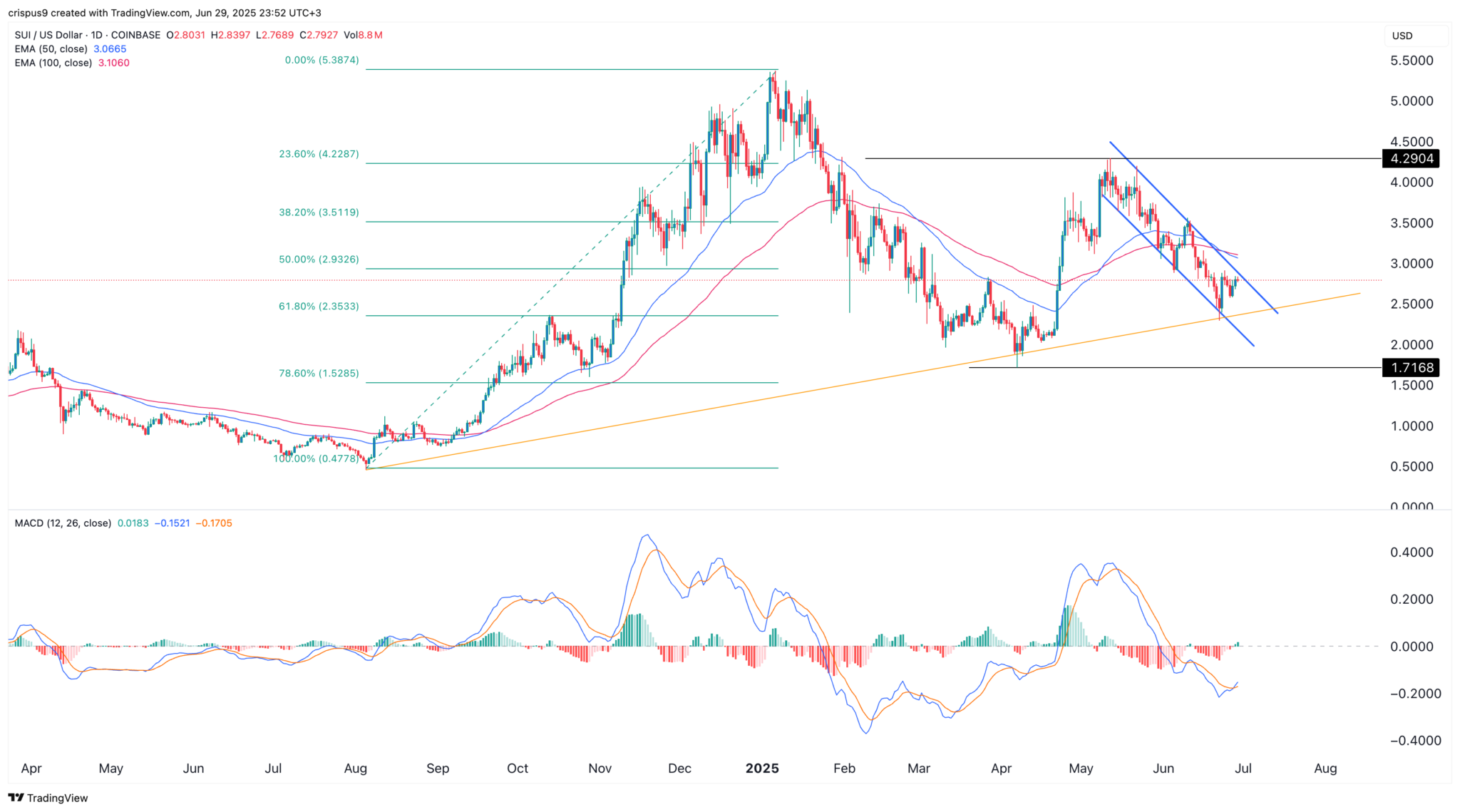Click the 78.60% (1.5285) Fibonacci label
Viewport: 1460px width, 812px height.
[319, 374]
